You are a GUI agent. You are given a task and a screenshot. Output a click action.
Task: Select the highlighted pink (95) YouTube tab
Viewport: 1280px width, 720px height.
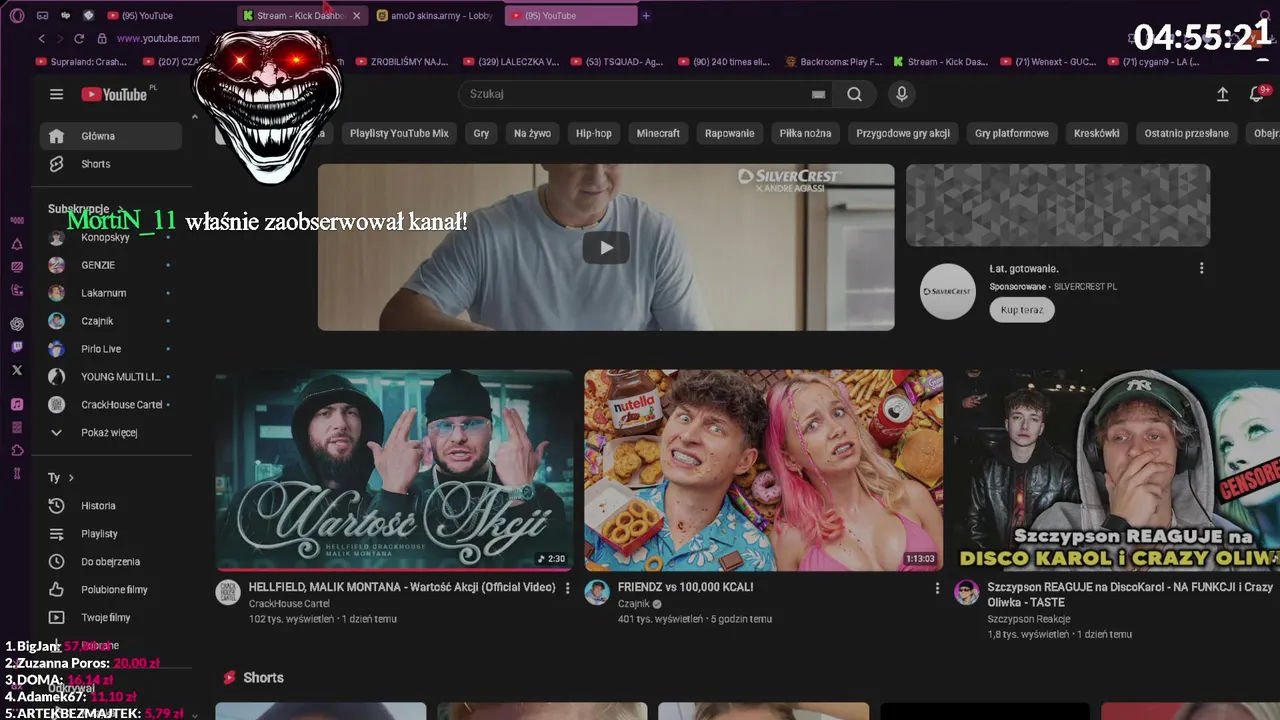click(x=570, y=16)
